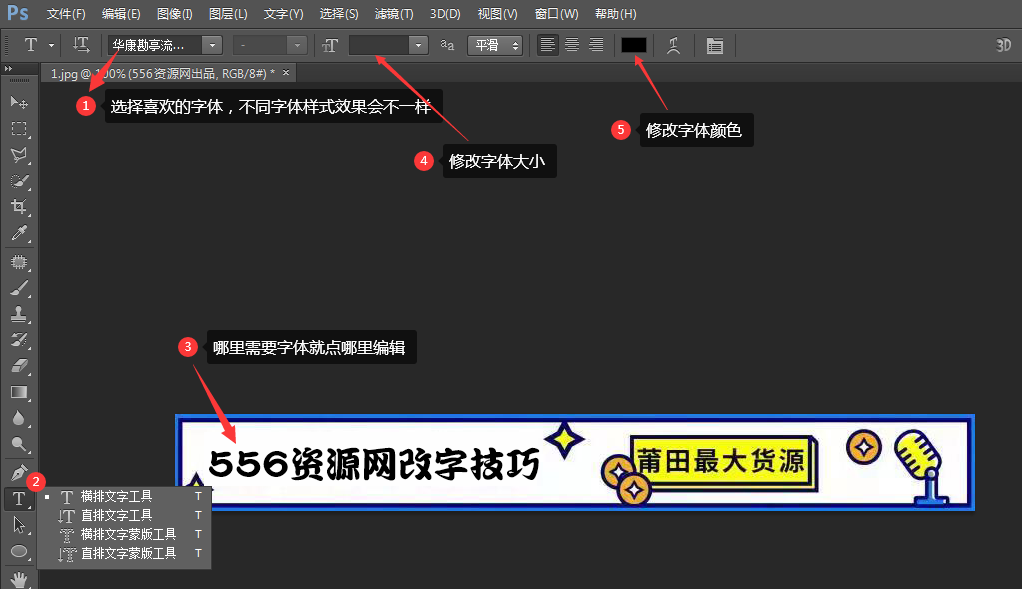Click the Create warped text icon
The width and height of the screenshot is (1022, 589).
674,45
